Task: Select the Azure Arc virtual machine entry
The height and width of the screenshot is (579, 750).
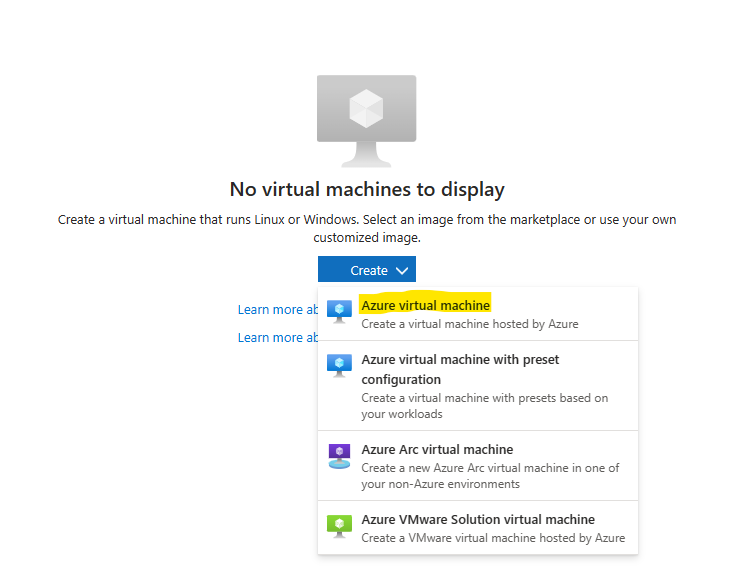Action: 437,450
